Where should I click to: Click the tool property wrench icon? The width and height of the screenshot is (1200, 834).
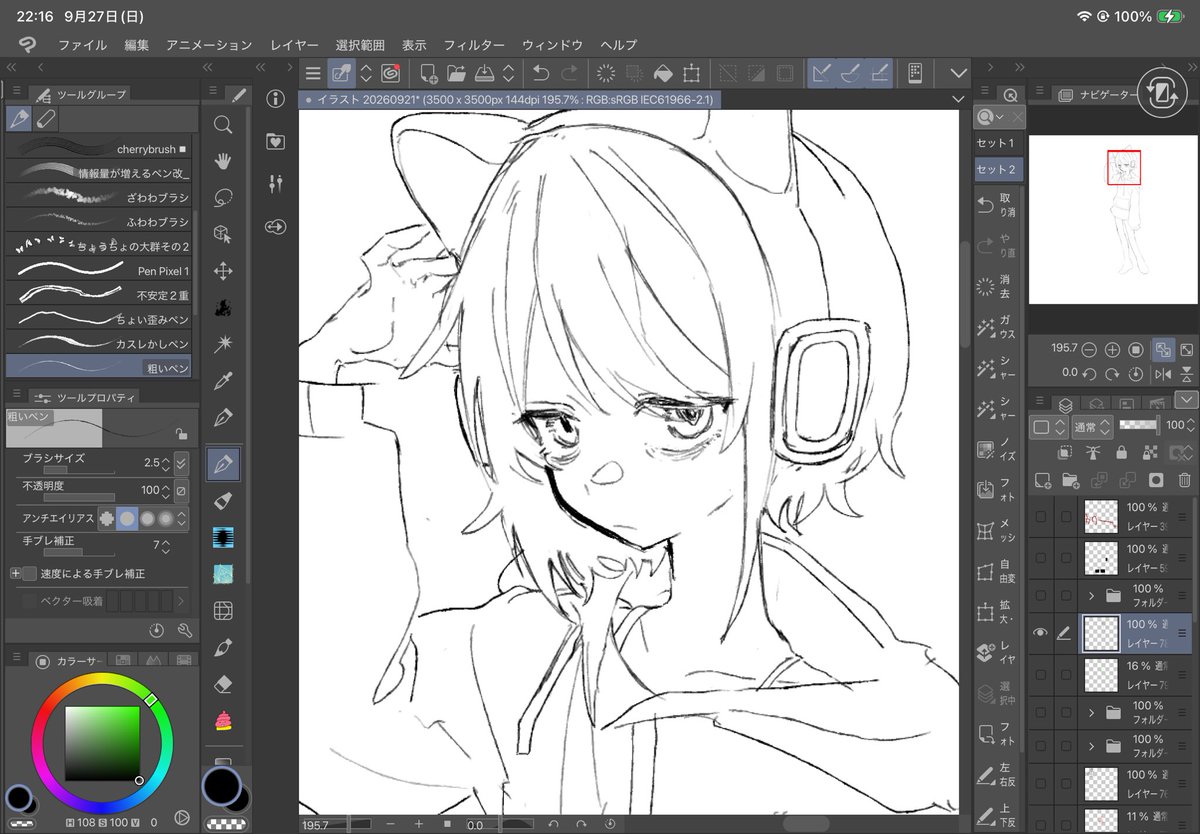(184, 631)
